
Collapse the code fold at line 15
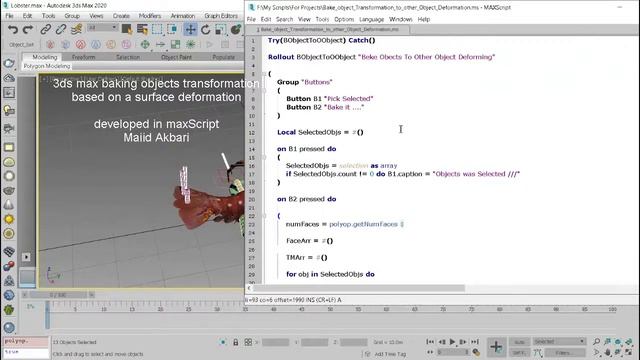coord(264,158)
